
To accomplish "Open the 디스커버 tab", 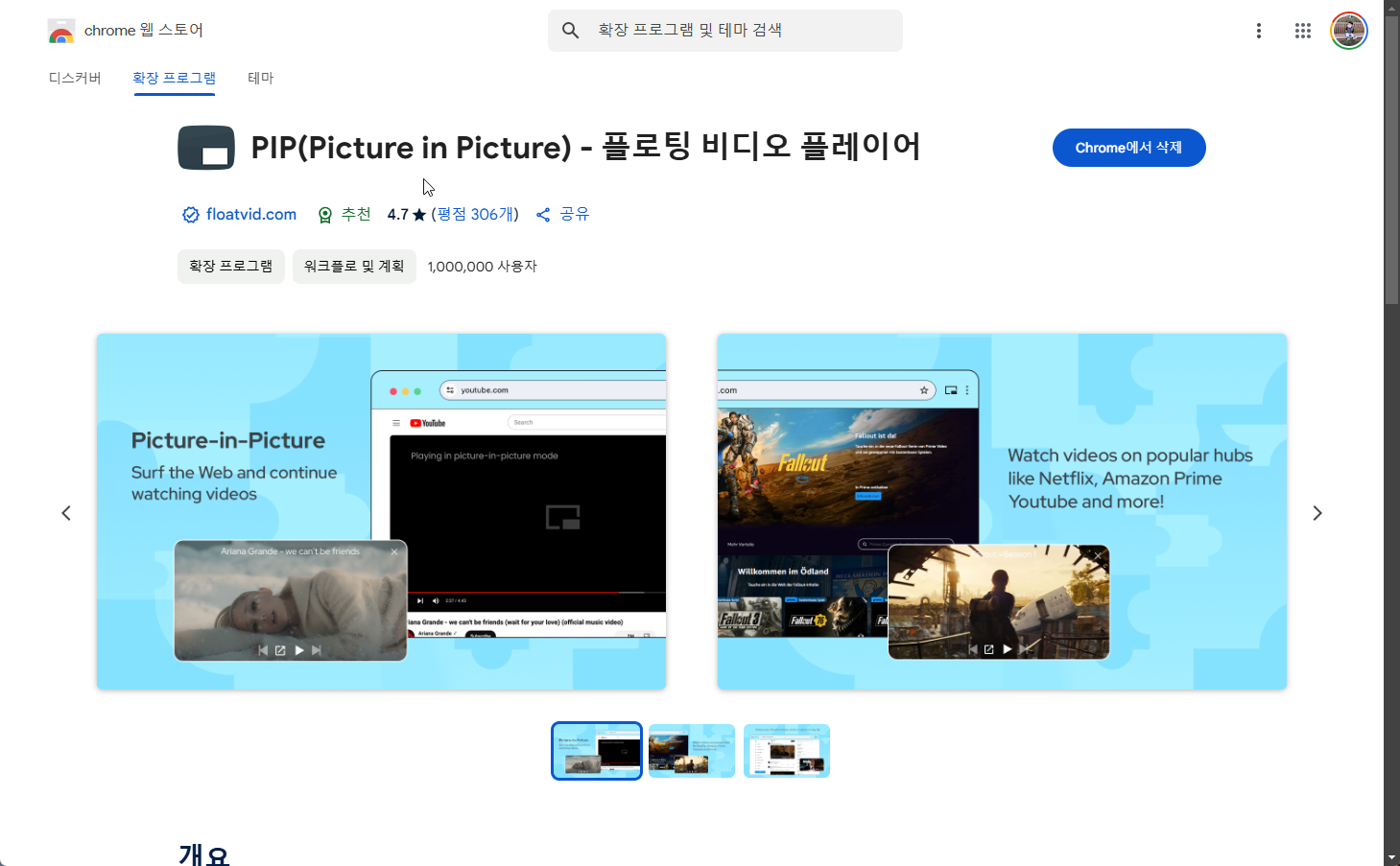I will [x=75, y=78].
